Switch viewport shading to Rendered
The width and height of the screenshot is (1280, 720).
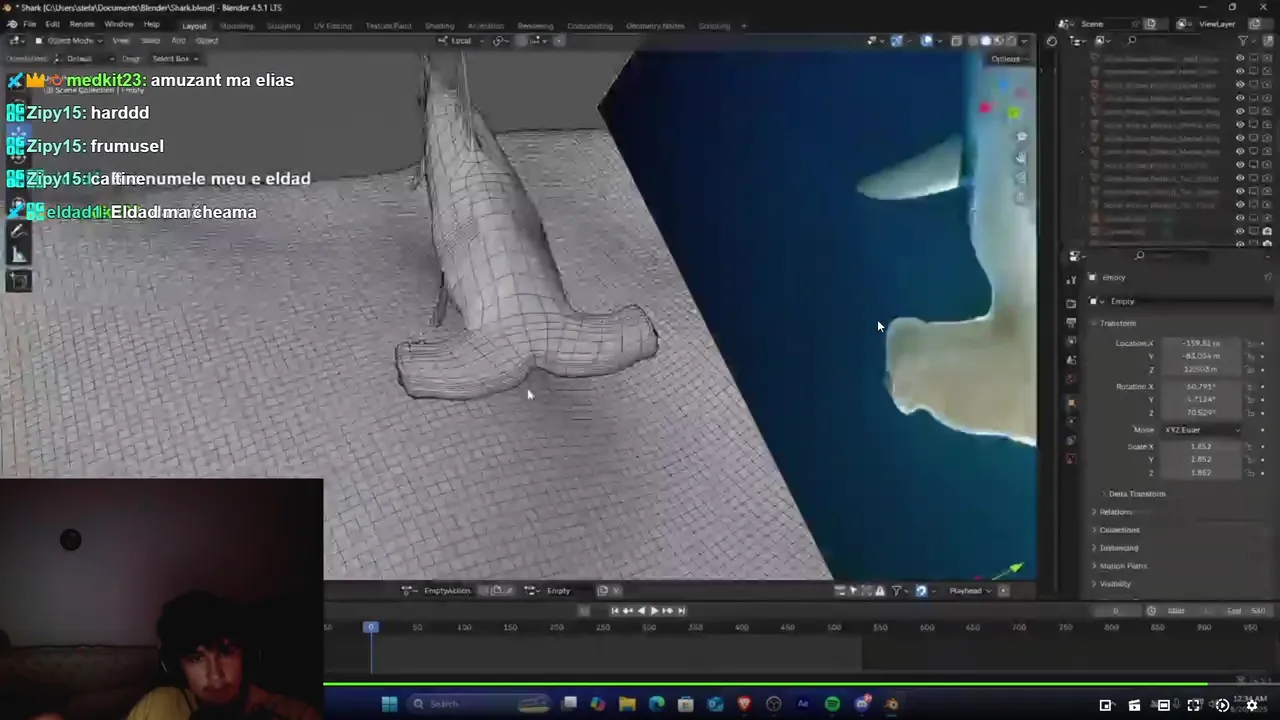[x=1010, y=41]
